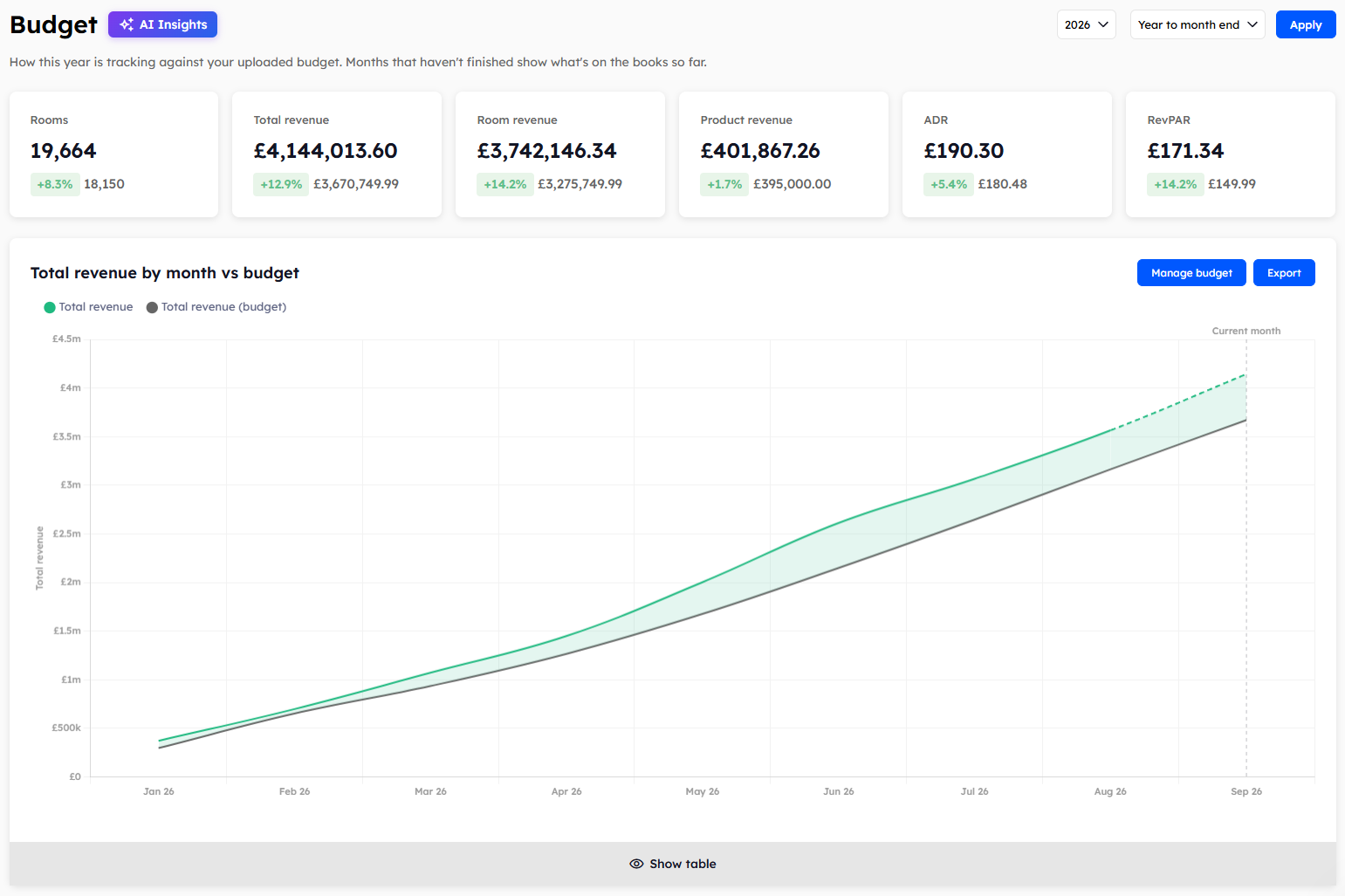Viewport: 1345px width, 896px height.
Task: Select the Room revenue metric card
Action: pos(560,154)
